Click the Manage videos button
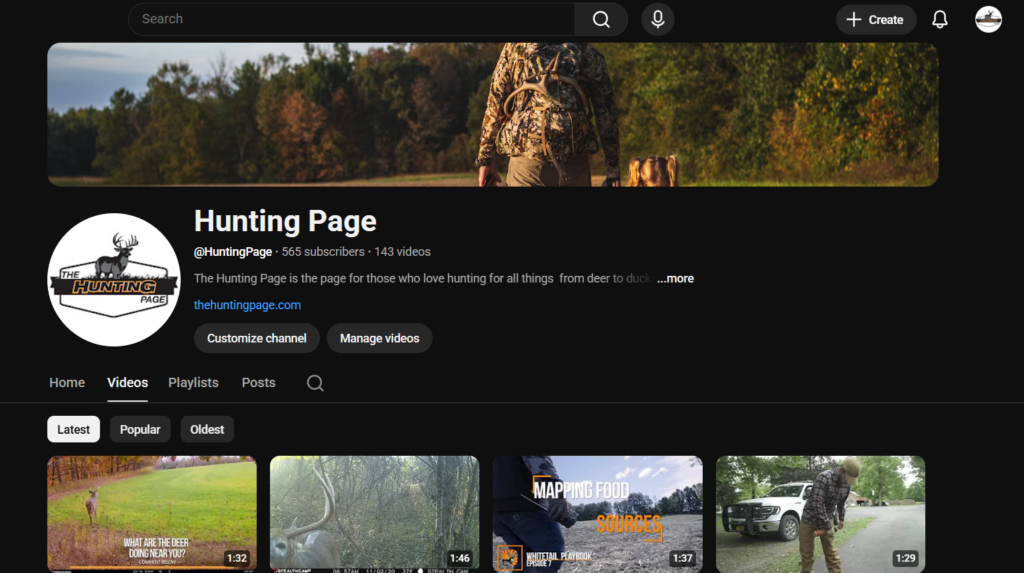The image size is (1024, 573). [x=379, y=338]
